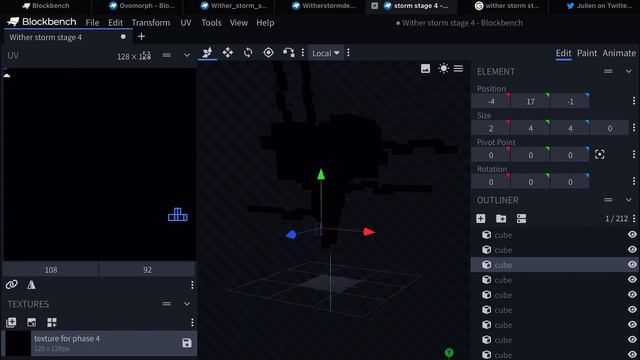
Task: Open the Tools menu
Action: pos(211,23)
